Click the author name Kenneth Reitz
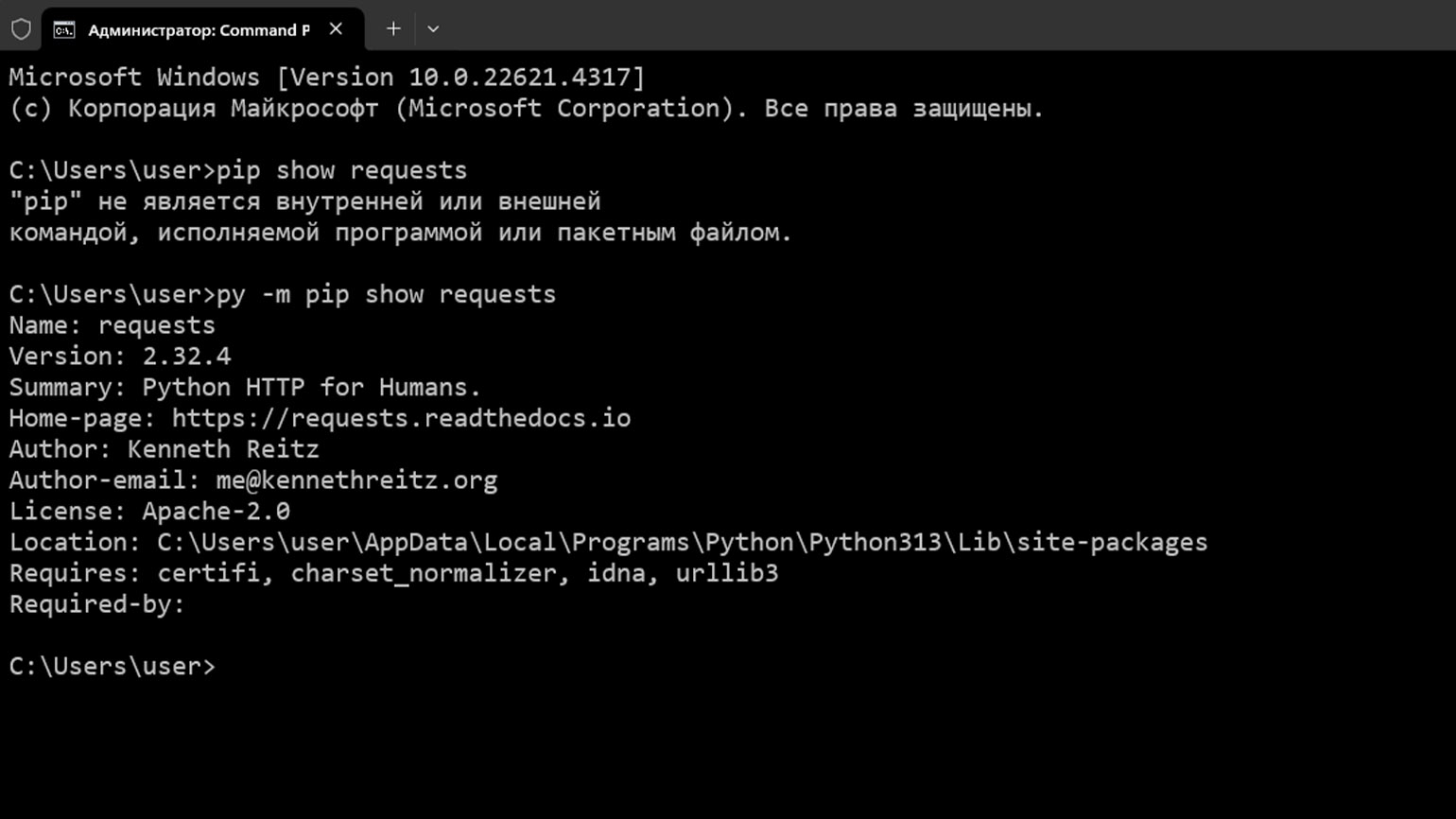 click(x=223, y=449)
